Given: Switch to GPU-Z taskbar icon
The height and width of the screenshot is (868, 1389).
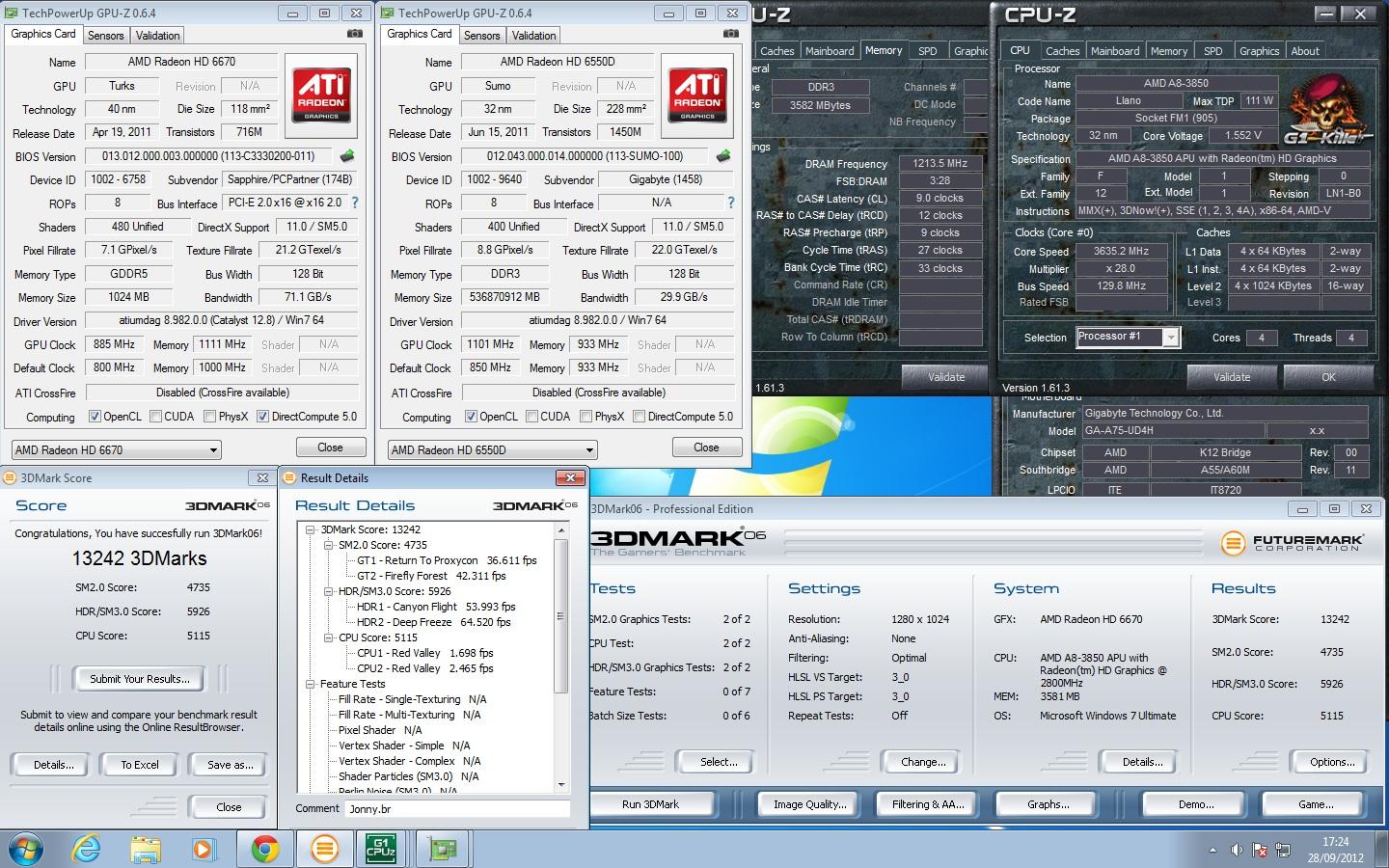Looking at the screenshot, I should coord(442,849).
